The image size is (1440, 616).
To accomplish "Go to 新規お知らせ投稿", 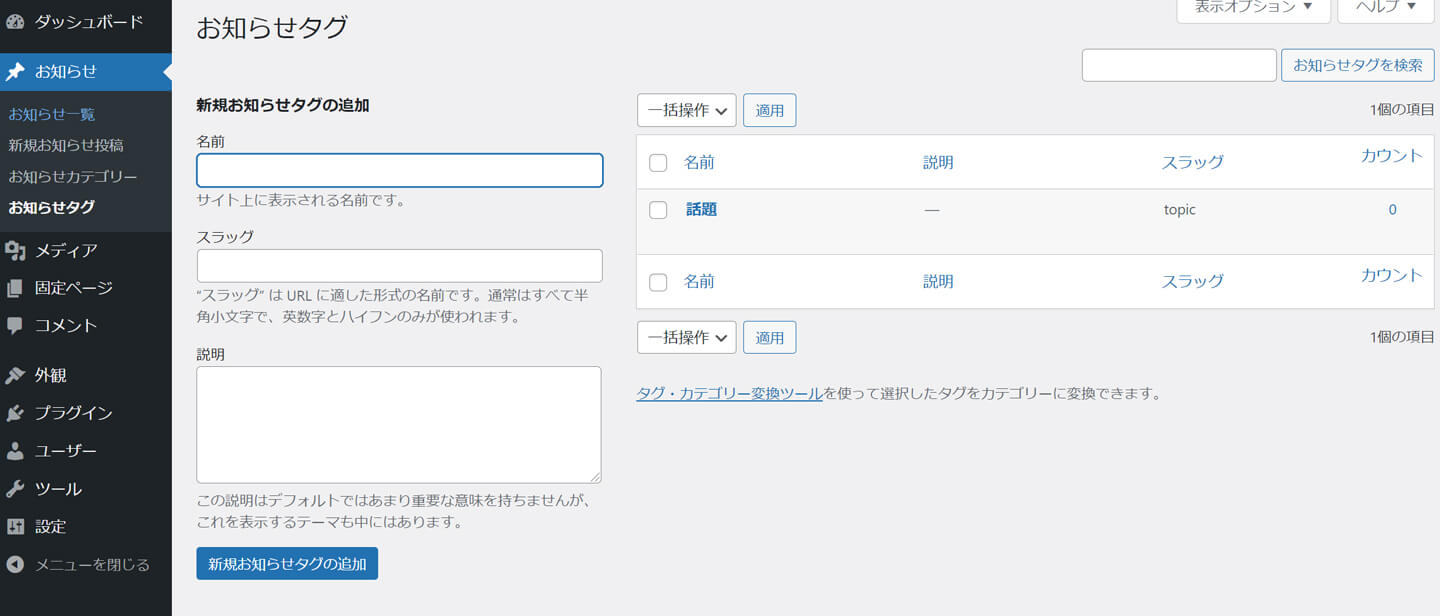I will tap(66, 145).
